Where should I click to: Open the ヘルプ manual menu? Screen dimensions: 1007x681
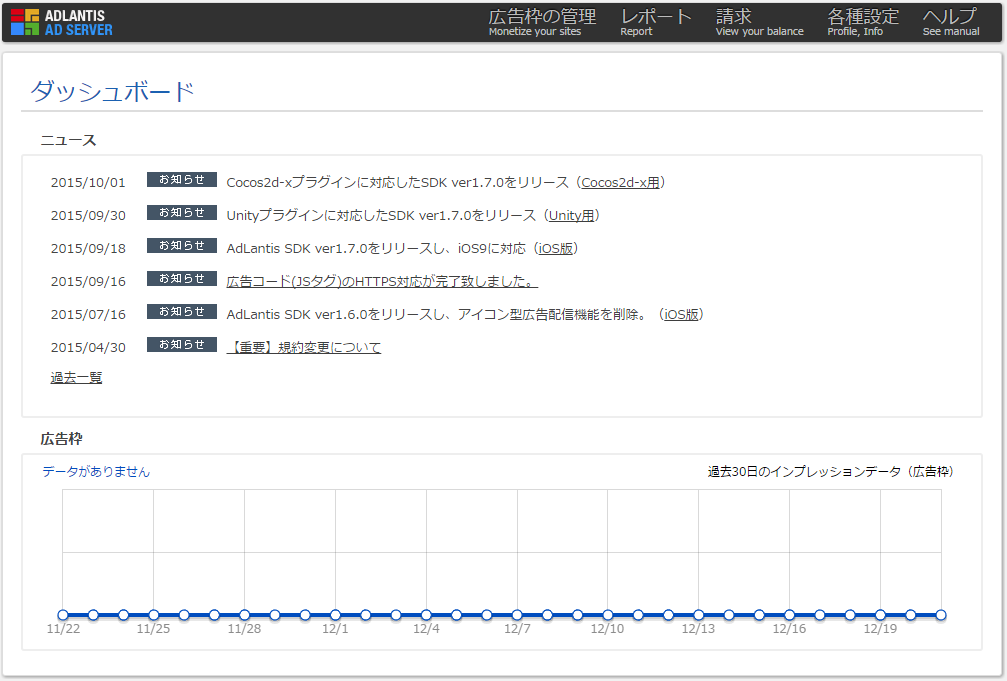[x=951, y=22]
